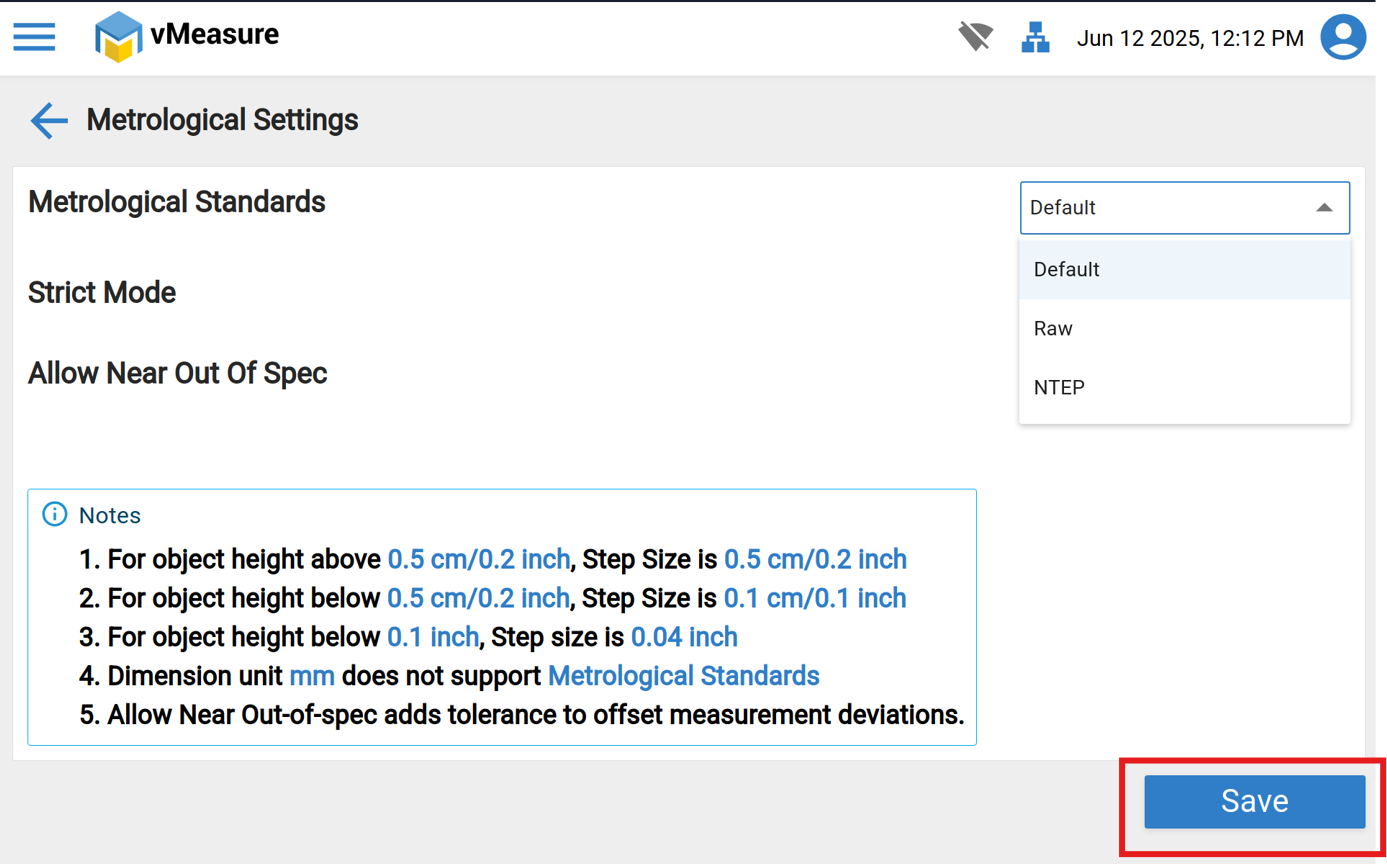Open the user profile avatar
The height and width of the screenshot is (864, 1387).
click(x=1343, y=38)
